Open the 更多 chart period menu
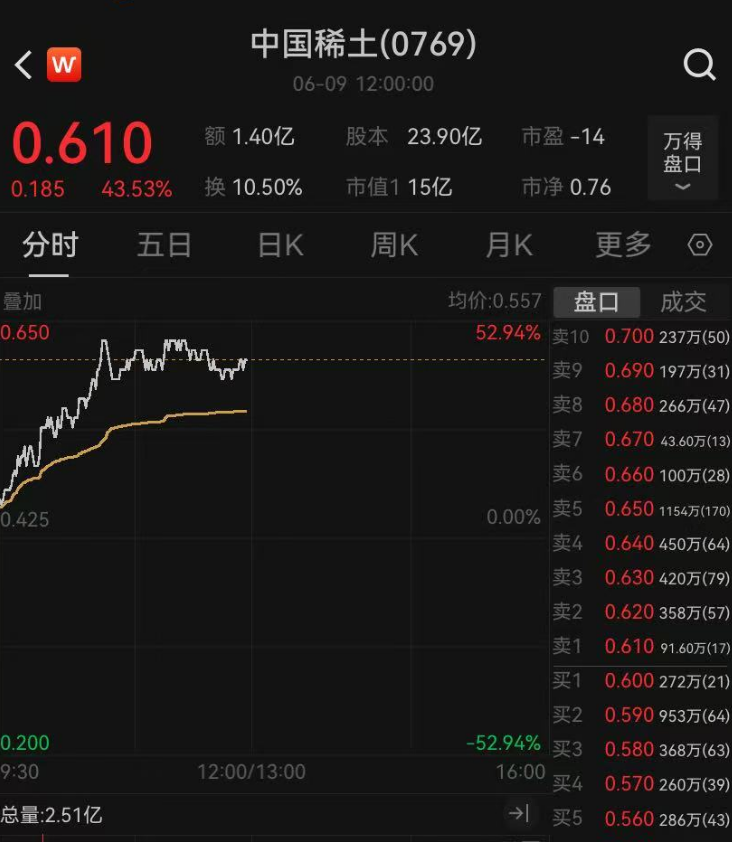732x842 pixels. click(623, 245)
